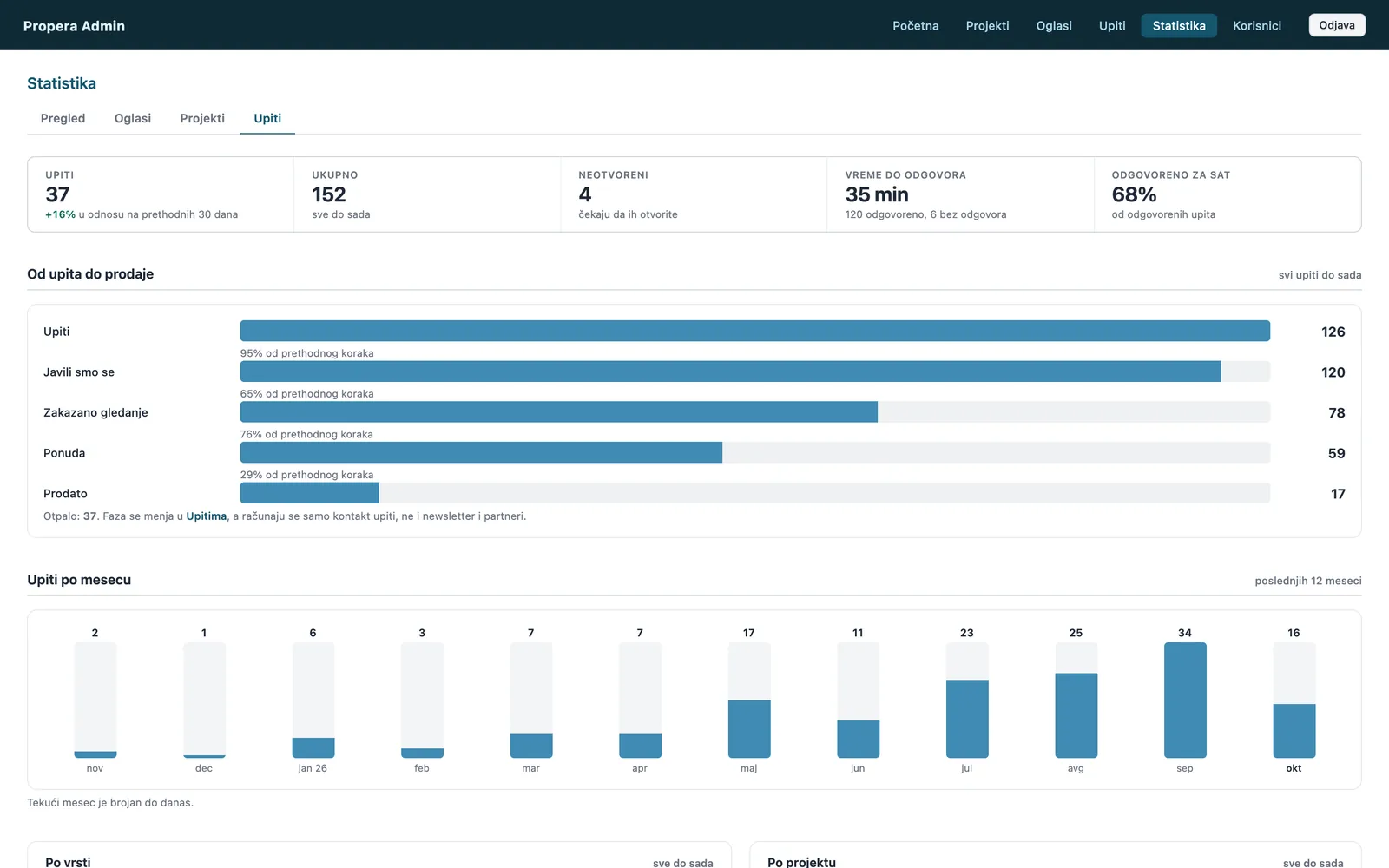Open the Početna navigation item
This screenshot has width=1389, height=868.
[915, 26]
